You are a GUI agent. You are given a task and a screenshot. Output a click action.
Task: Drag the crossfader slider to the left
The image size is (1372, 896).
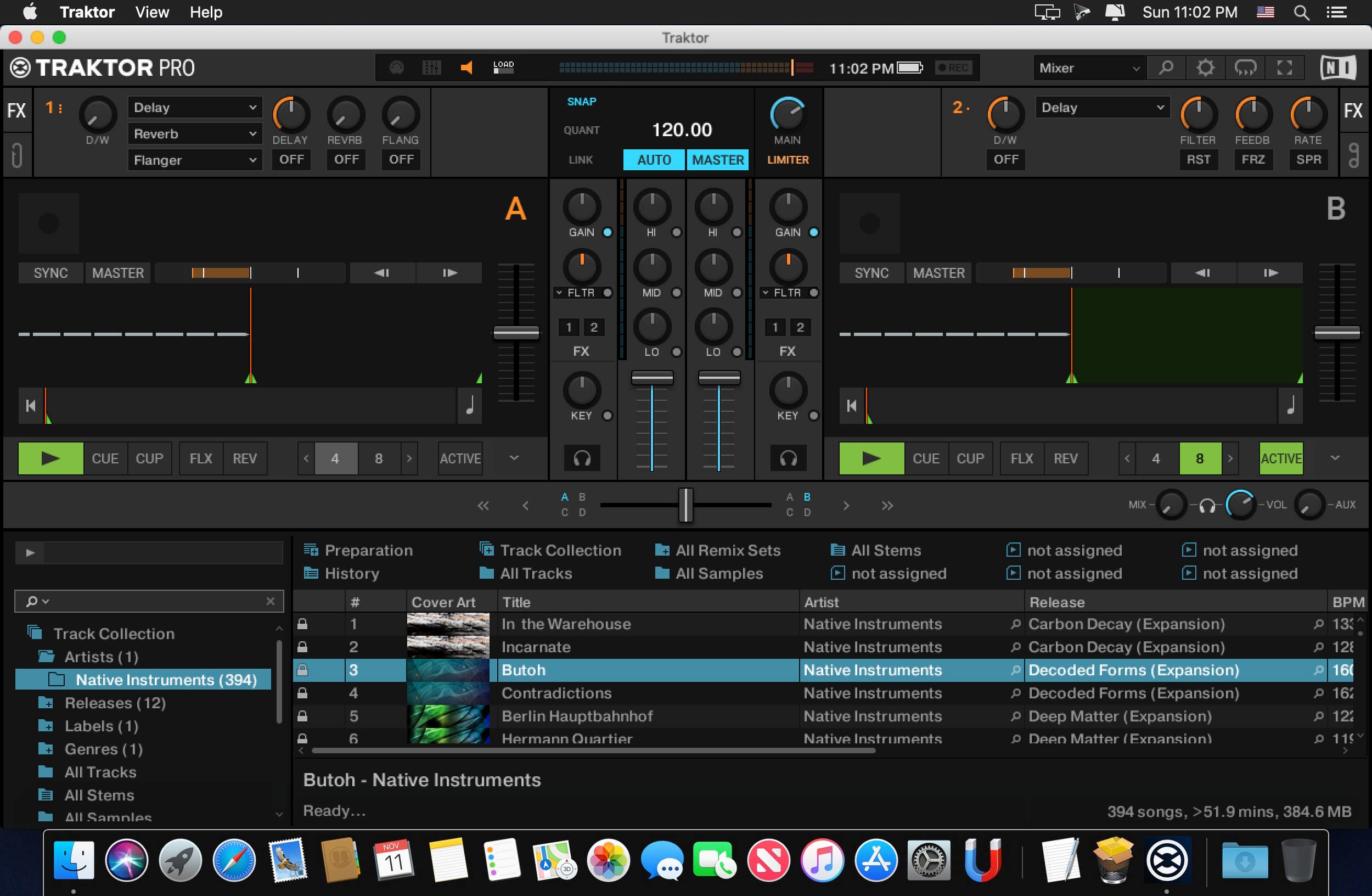tap(686, 505)
